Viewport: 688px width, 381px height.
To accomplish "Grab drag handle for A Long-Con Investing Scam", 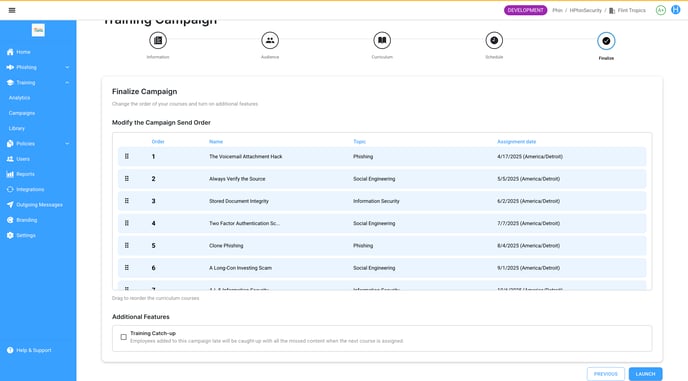I will [127, 268].
